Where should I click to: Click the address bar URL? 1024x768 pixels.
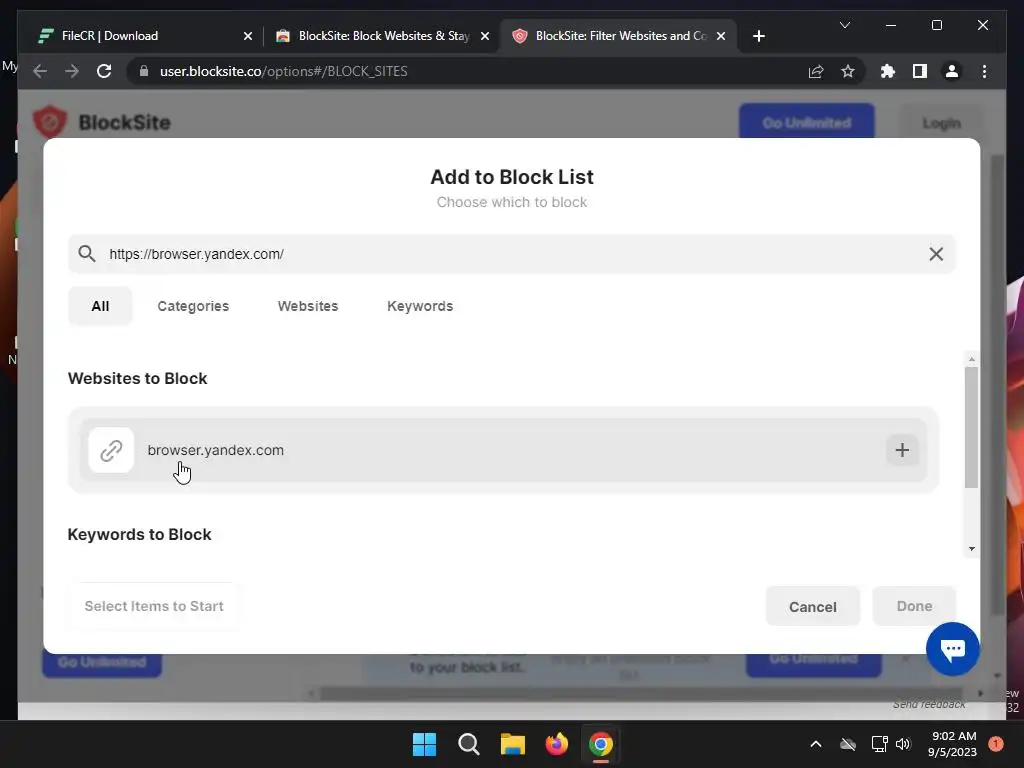tap(283, 71)
